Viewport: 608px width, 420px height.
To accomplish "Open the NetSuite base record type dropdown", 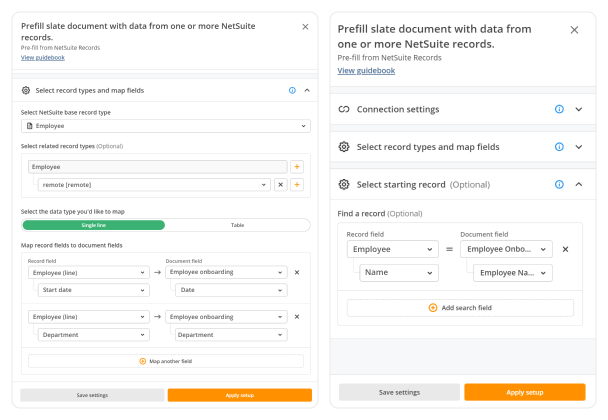I will pyautogui.click(x=166, y=126).
